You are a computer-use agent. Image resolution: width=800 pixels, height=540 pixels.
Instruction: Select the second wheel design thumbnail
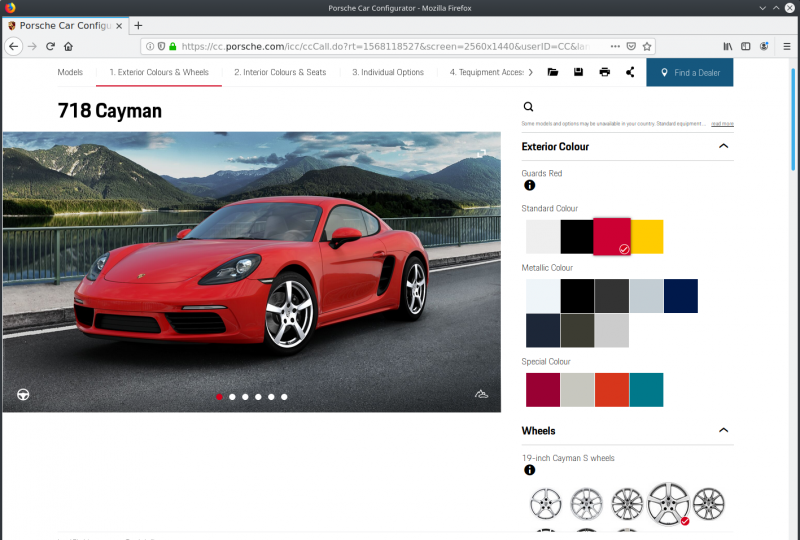(586, 503)
